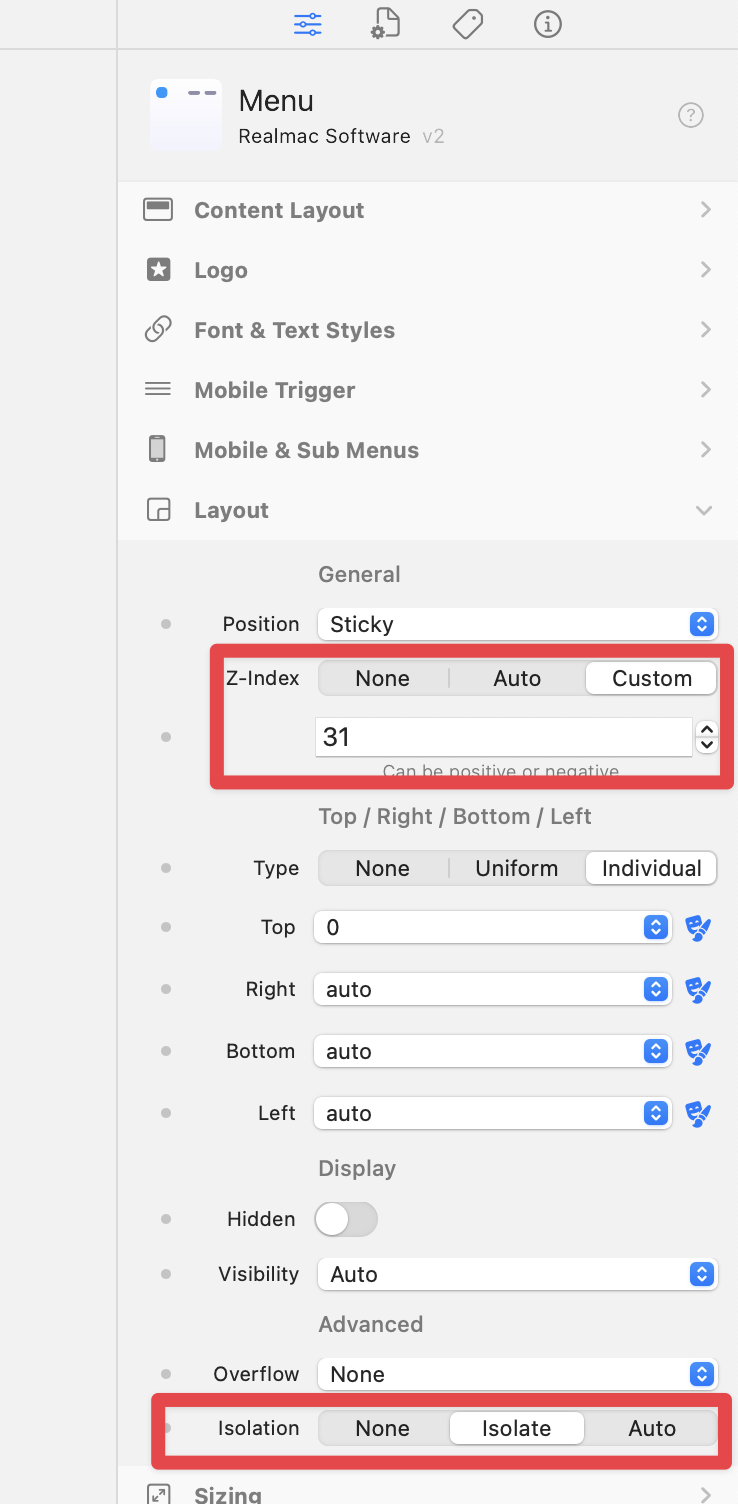Click the help question mark icon

pos(691,115)
